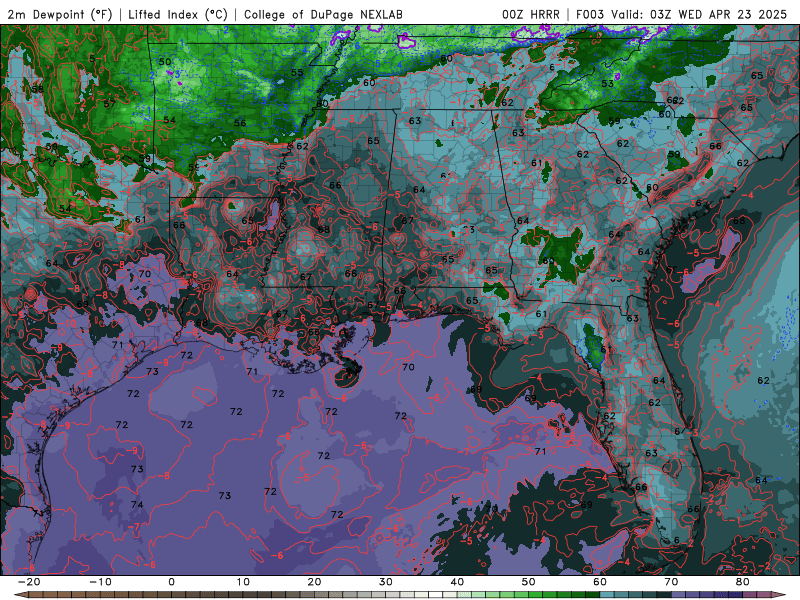Click the "58" dewpoint value on the map

[x=37, y=89]
